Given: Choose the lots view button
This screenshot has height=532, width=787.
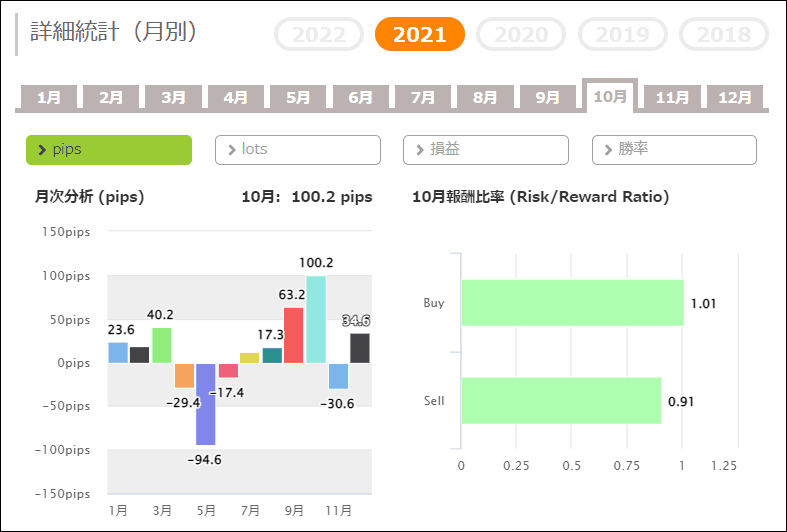Looking at the screenshot, I should (298, 150).
